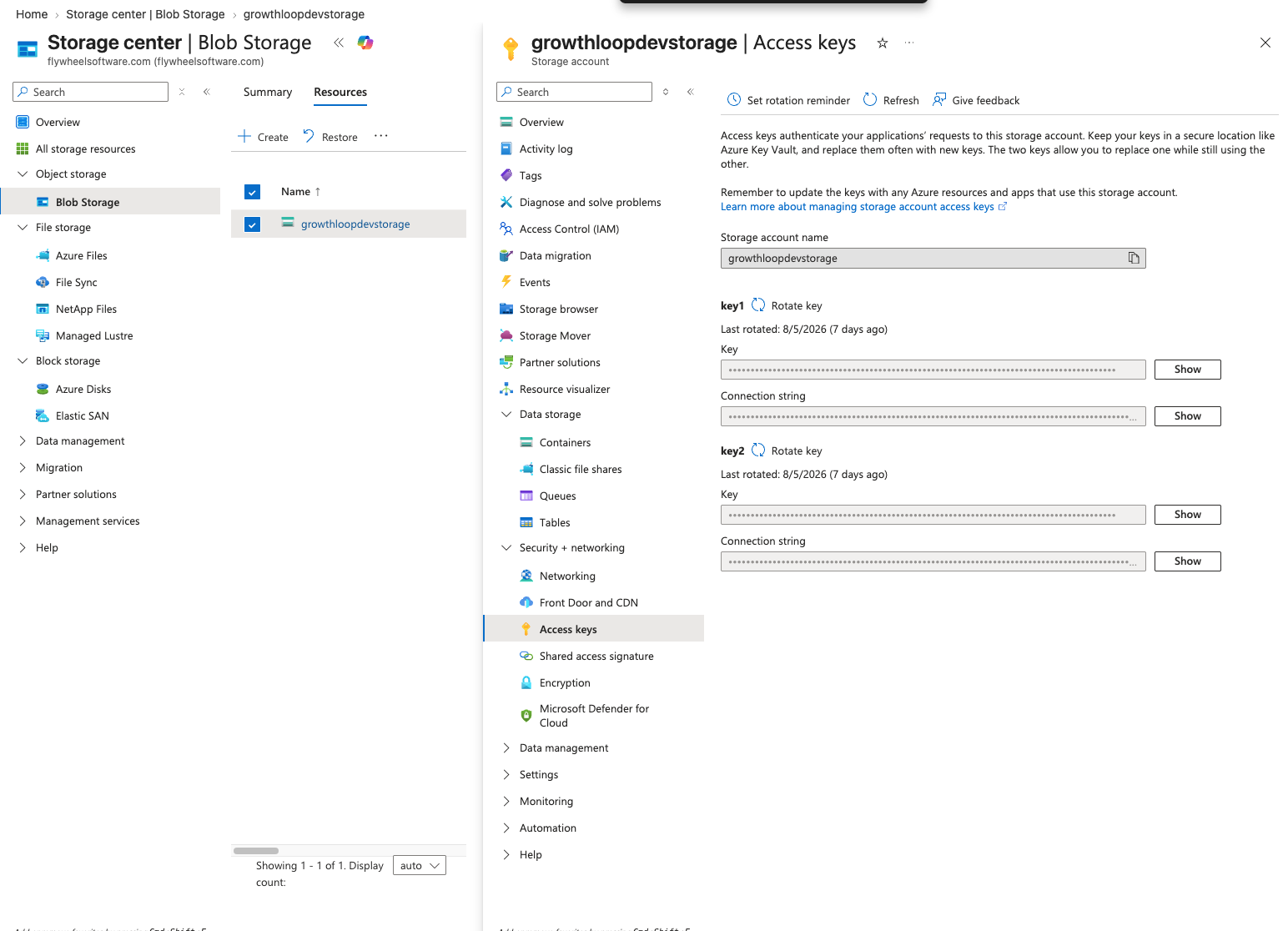
Task: Click the Refresh circular arrow icon
Action: coord(870,100)
